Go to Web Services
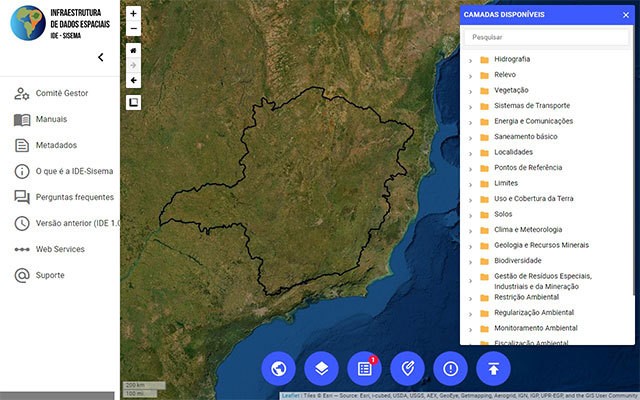 click(x=60, y=249)
